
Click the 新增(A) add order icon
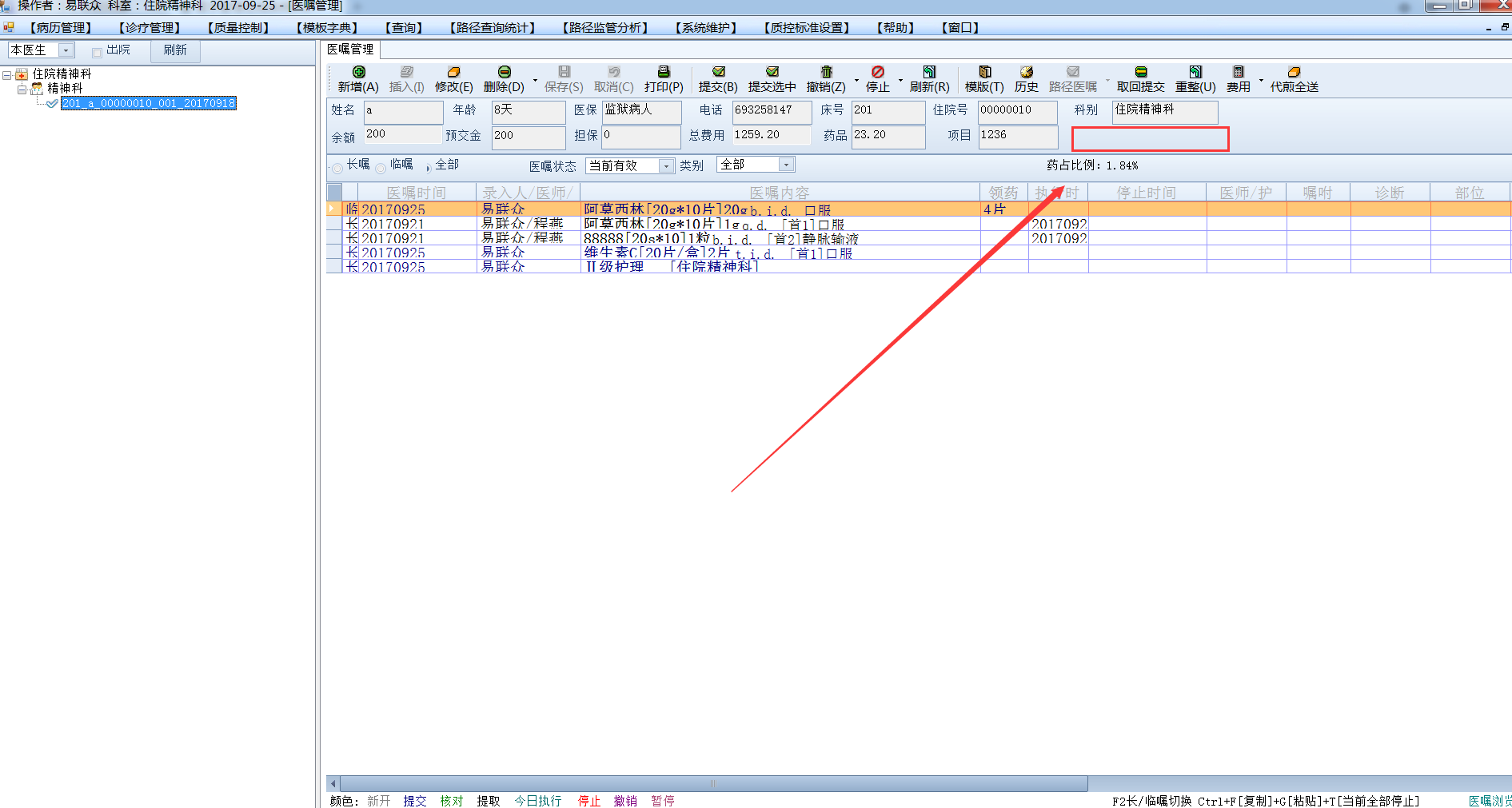point(359,72)
